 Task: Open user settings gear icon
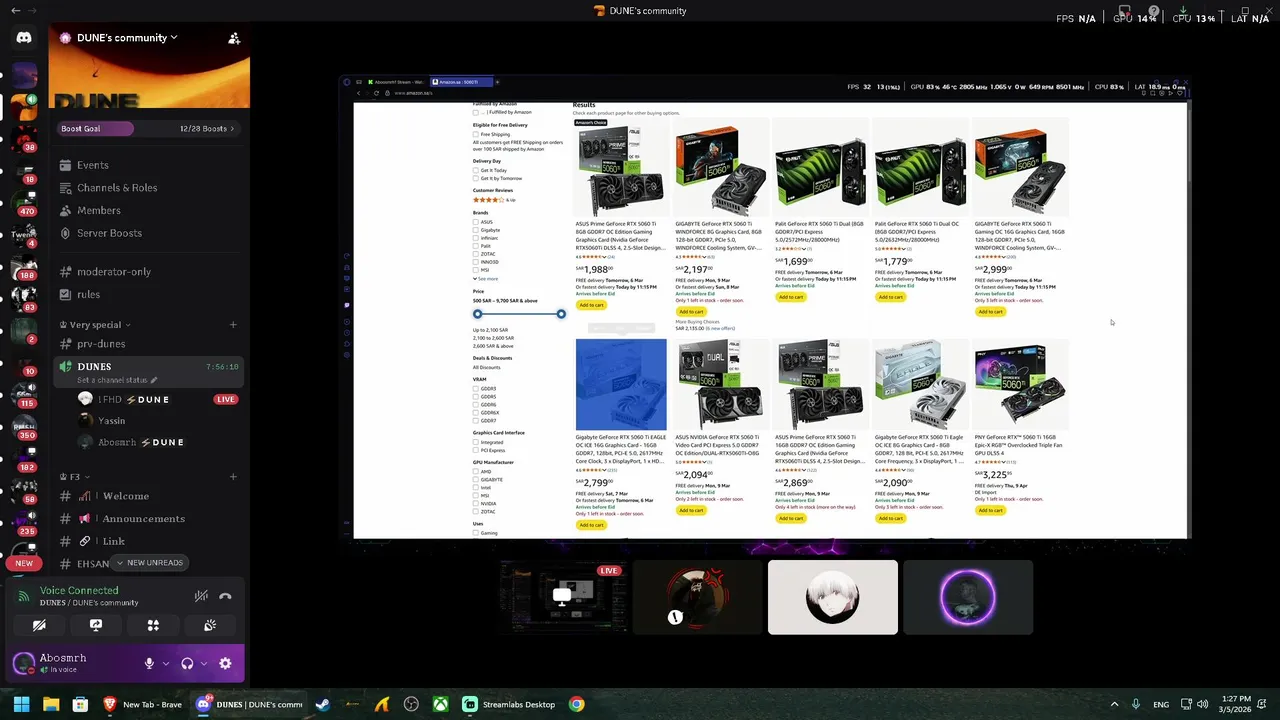tap(225, 663)
